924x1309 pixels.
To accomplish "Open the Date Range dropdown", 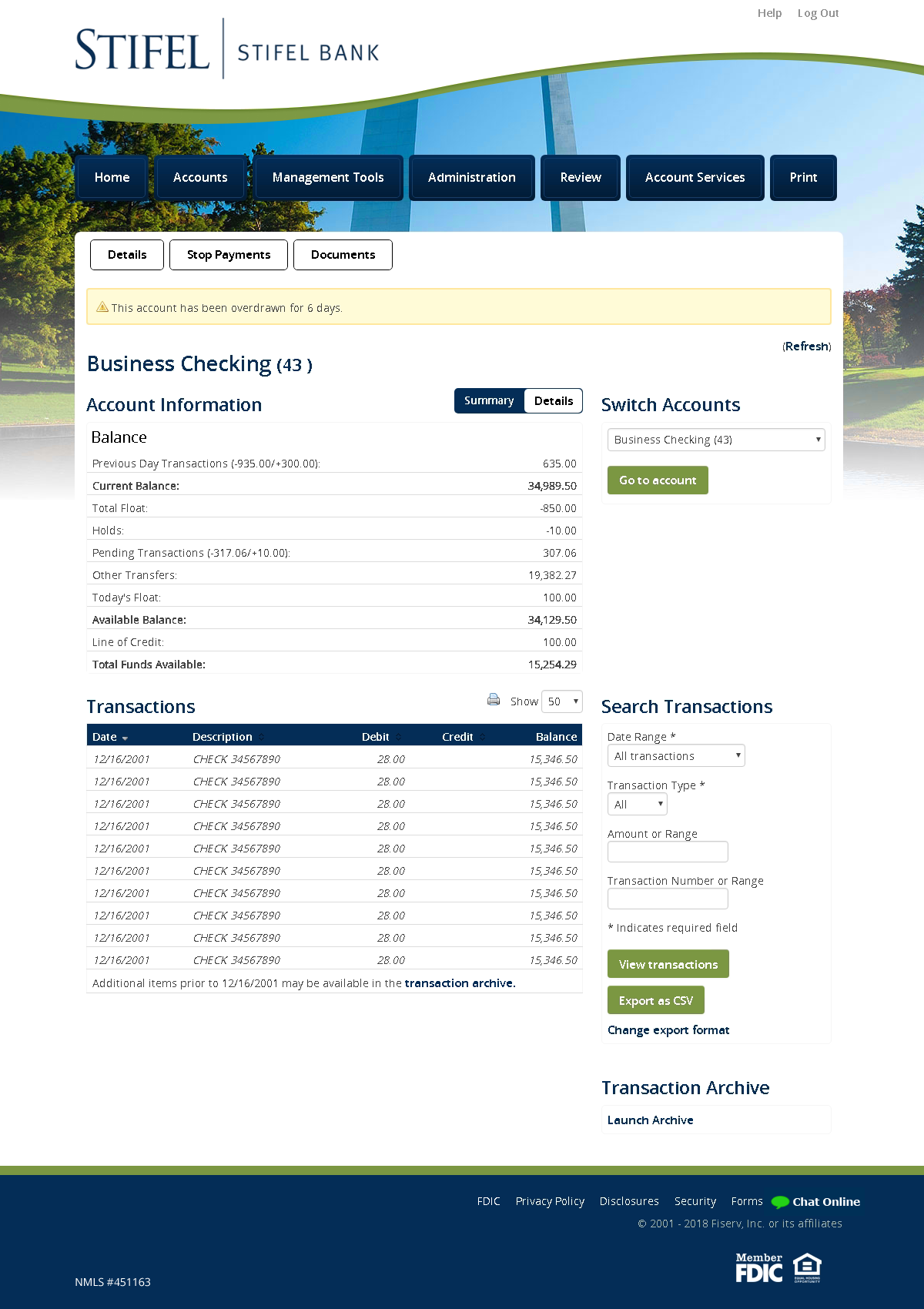I will click(x=676, y=756).
